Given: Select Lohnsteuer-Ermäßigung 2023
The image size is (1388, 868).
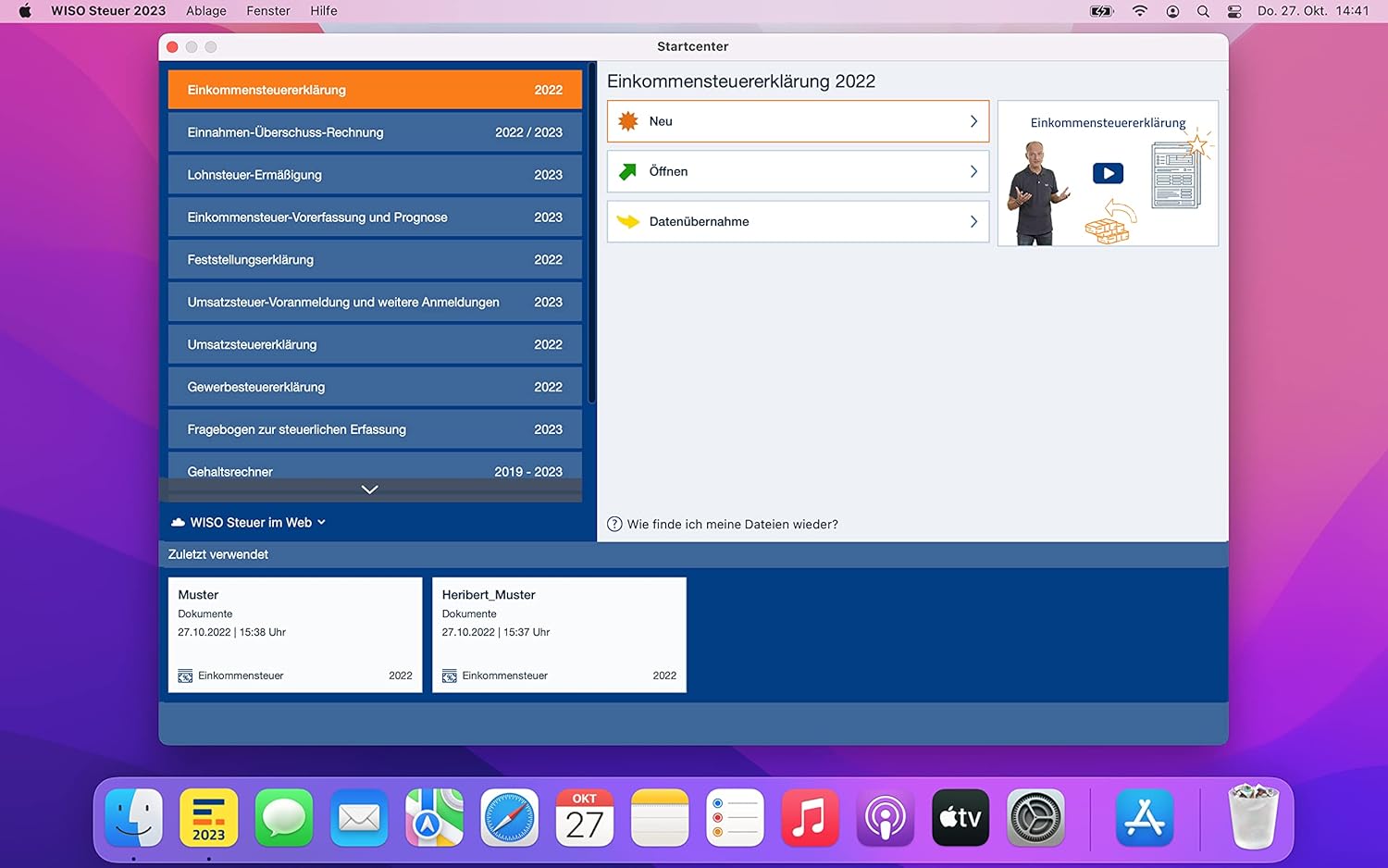Looking at the screenshot, I should tap(375, 175).
